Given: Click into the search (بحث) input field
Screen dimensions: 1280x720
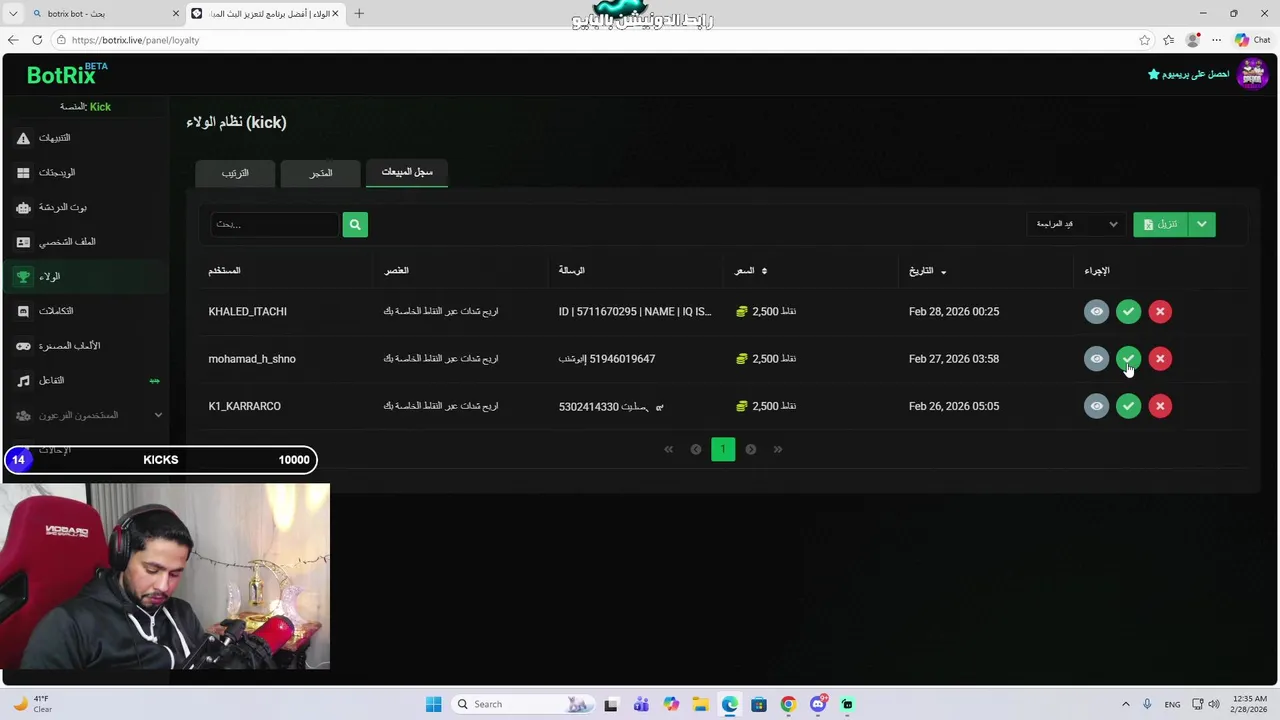Looking at the screenshot, I should pyautogui.click(x=275, y=225).
